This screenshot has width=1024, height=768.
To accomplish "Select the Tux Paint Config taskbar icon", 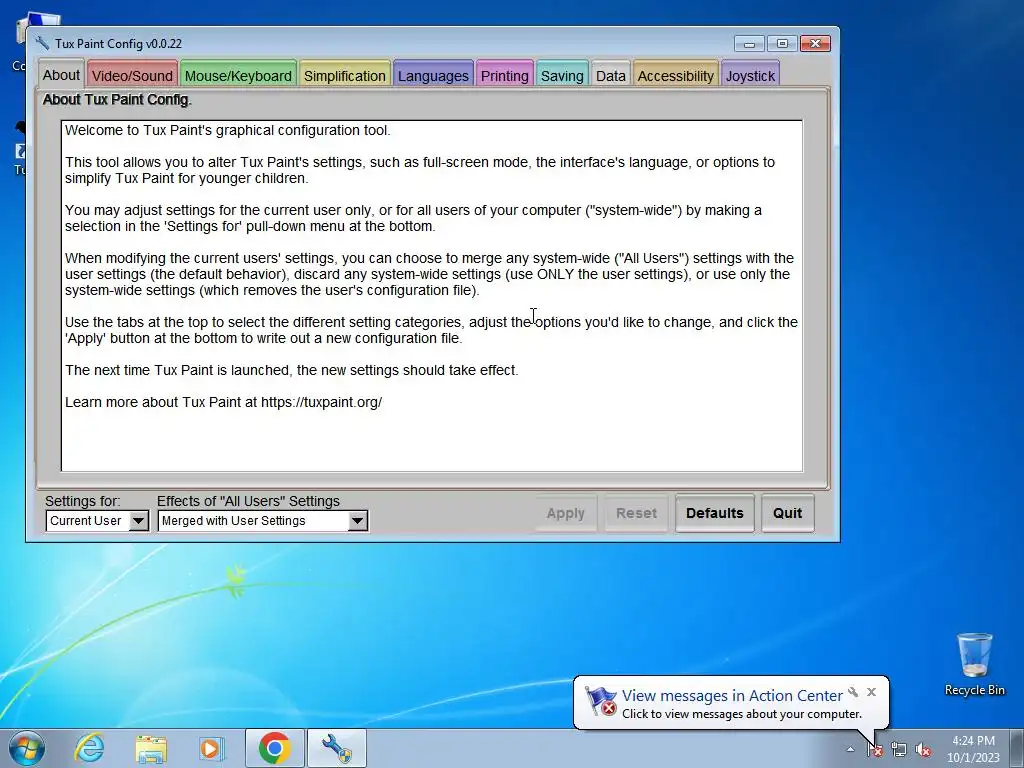I will pyautogui.click(x=337, y=748).
